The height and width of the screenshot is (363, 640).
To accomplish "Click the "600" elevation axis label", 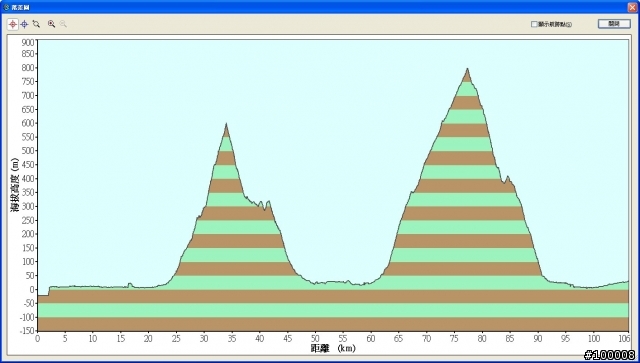I will [x=28, y=123].
